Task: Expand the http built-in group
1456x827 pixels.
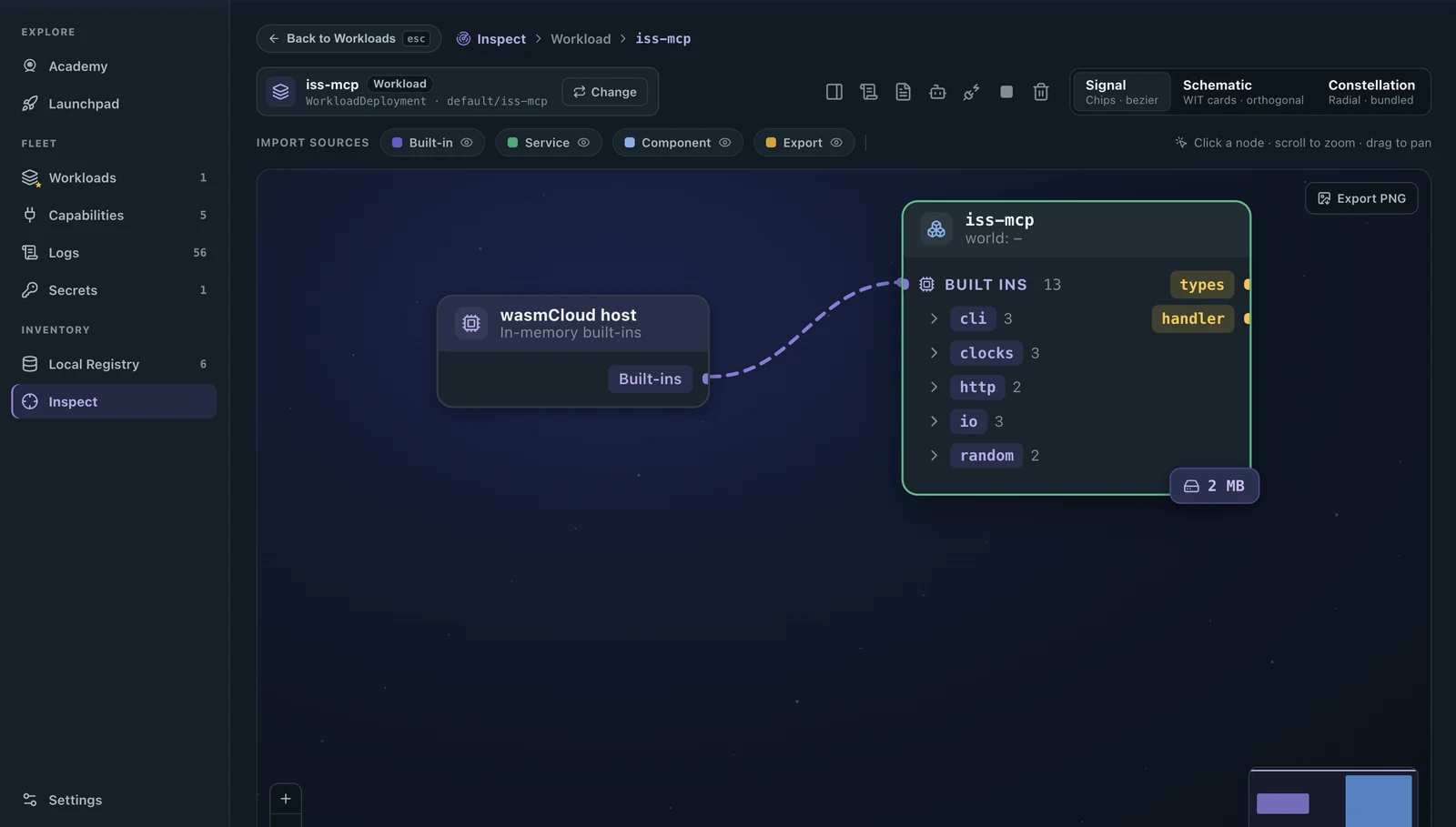Action: tap(934, 387)
